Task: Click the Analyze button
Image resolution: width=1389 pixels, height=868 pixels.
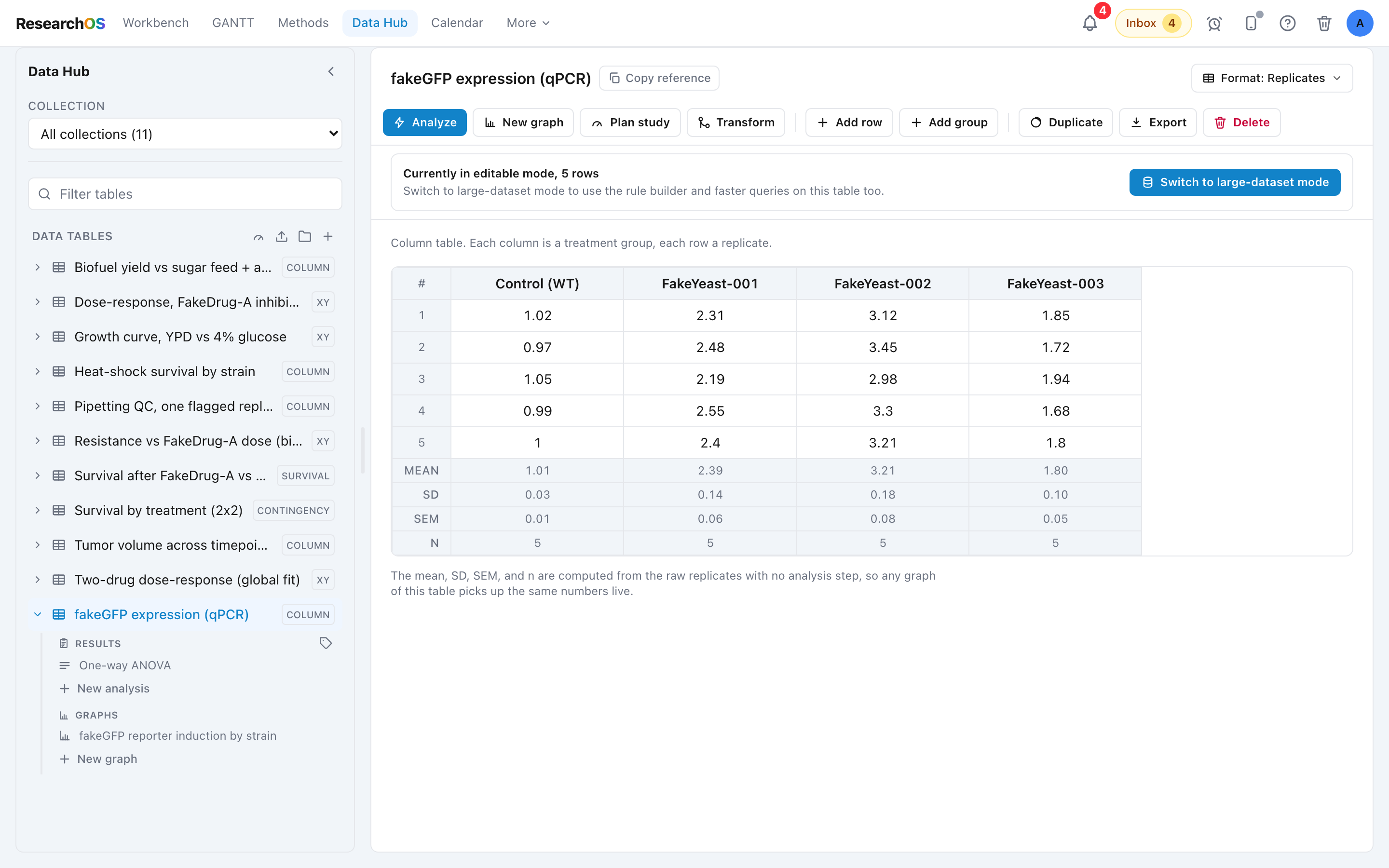Action: tap(424, 122)
